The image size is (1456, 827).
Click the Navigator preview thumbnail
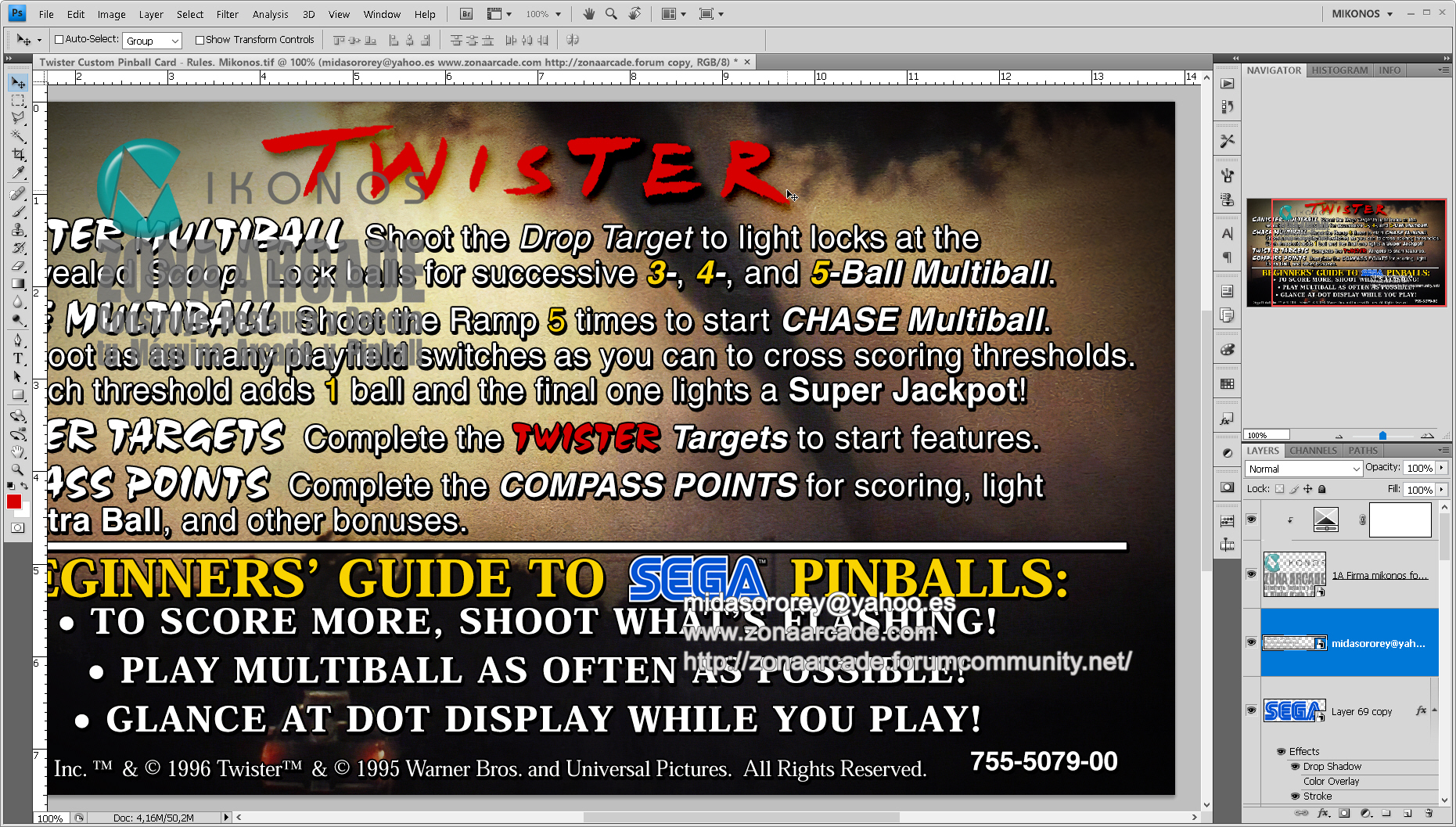coord(1346,252)
